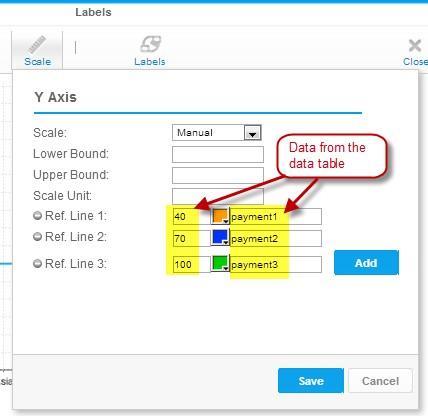
Task: Remove Ref. Line 2 using its round icon
Action: tap(37, 237)
